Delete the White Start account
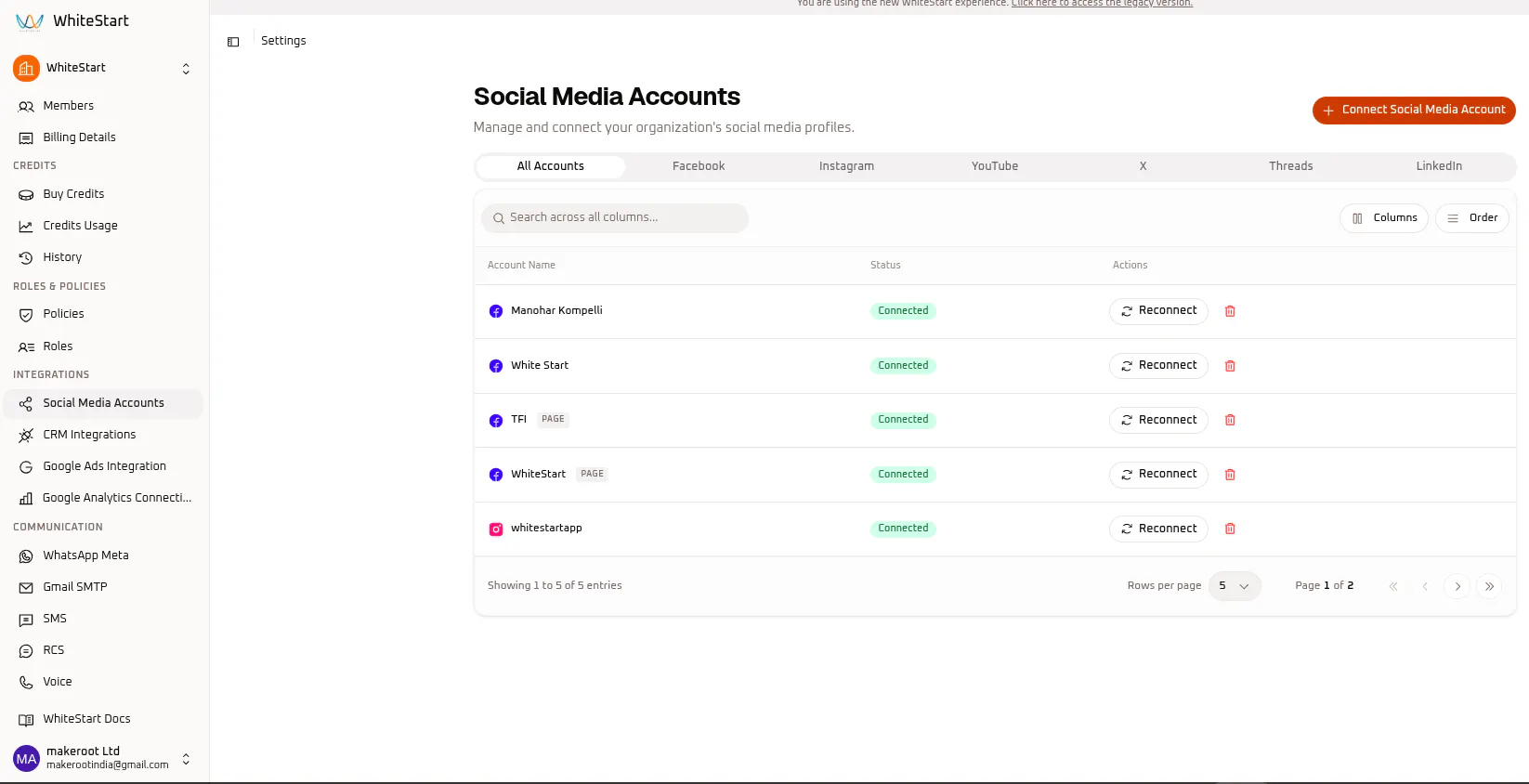The image size is (1529, 784). (1230, 366)
